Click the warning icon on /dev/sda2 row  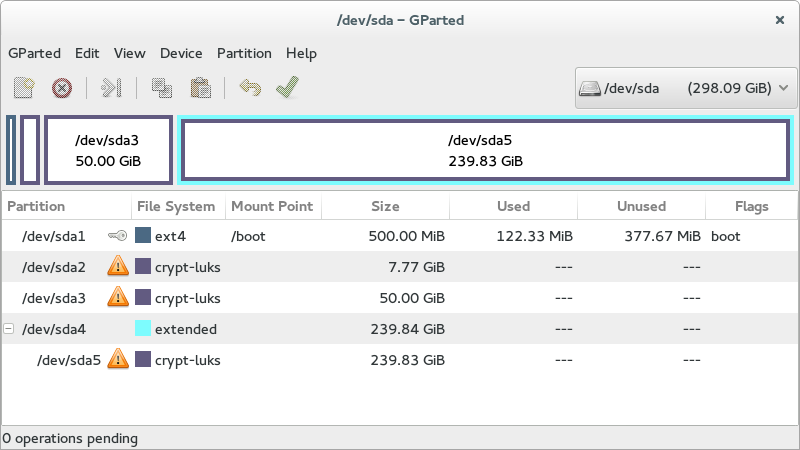(x=118, y=266)
